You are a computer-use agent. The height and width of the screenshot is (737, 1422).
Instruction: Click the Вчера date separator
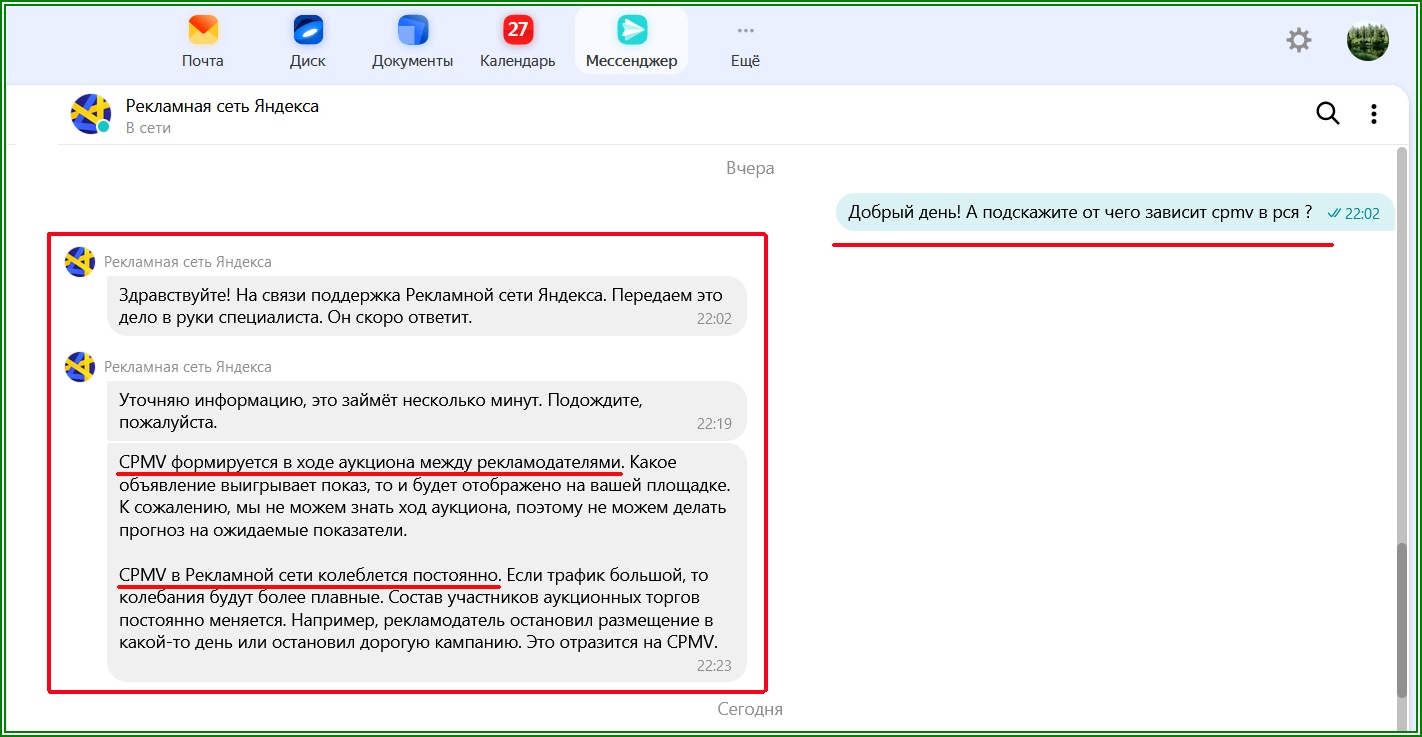[x=750, y=168]
